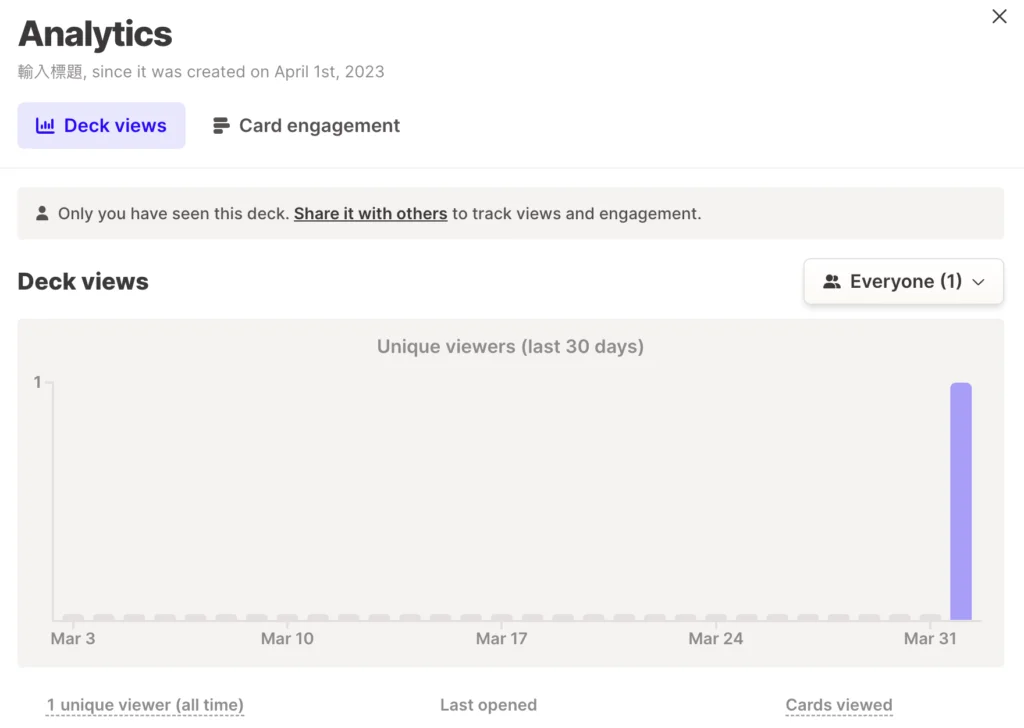Viewport: 1024px width, 728px height.
Task: Click the Analytics heading title
Action: click(x=95, y=34)
